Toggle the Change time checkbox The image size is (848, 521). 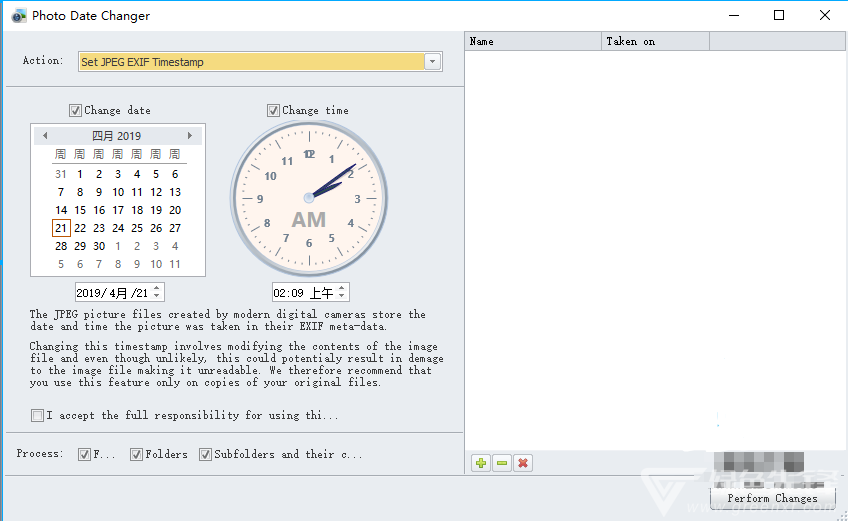tap(273, 110)
